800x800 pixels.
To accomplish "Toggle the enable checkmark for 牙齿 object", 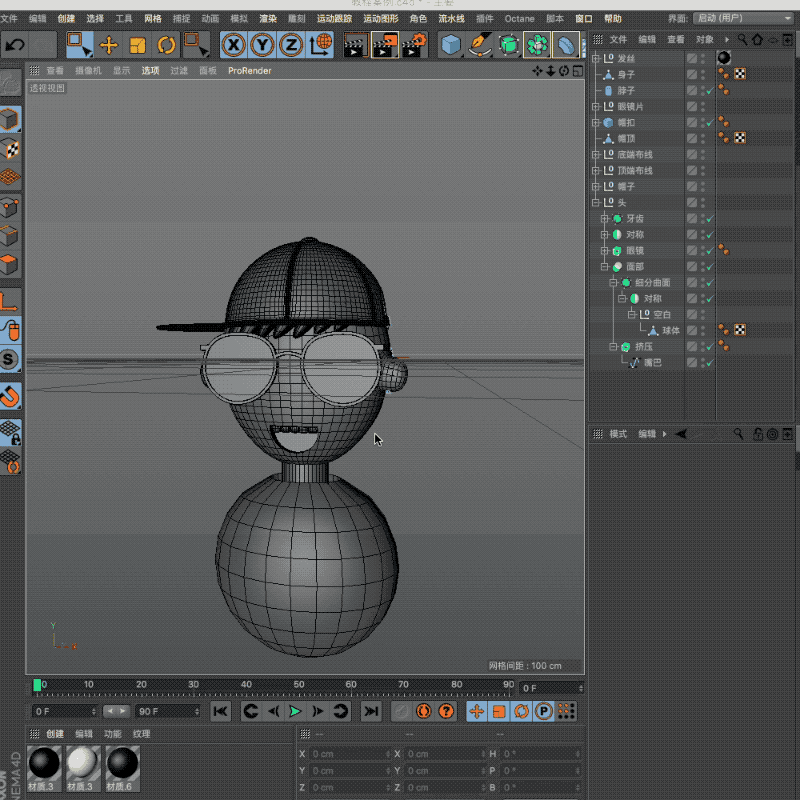I will (x=709, y=219).
